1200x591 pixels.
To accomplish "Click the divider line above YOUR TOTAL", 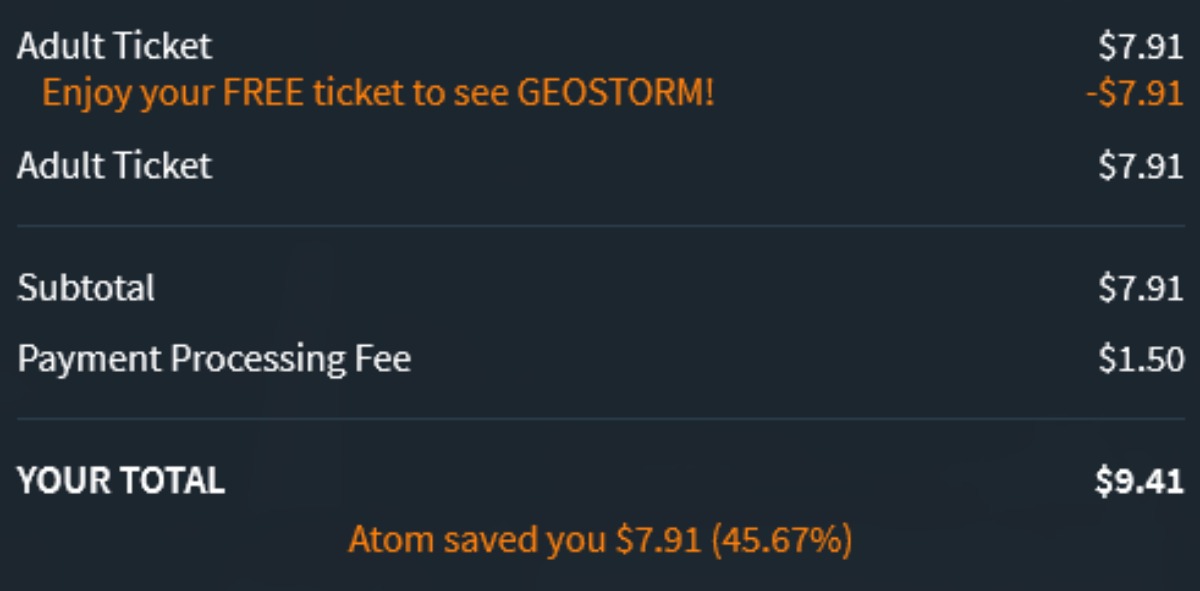I will [600, 419].
